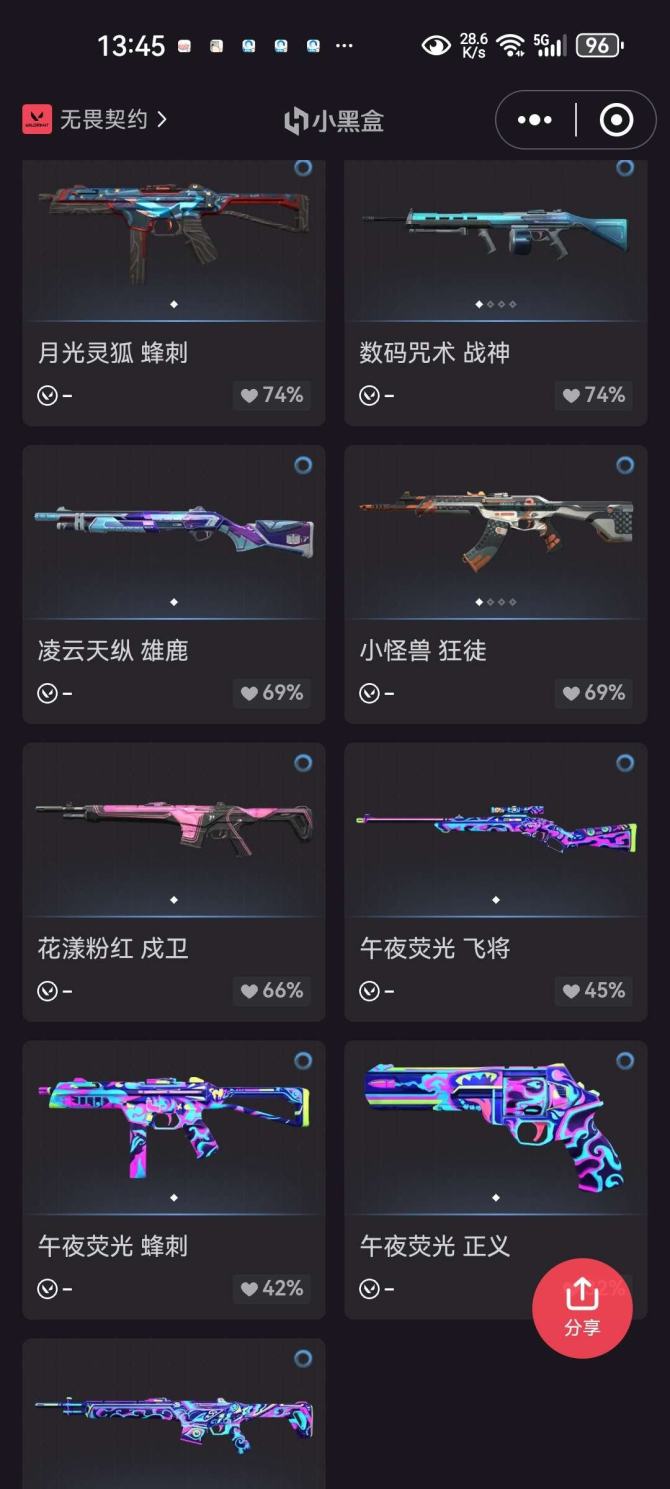Select variant dots on 数码咒术 战神 image
The image size is (670, 1489).
[496, 304]
